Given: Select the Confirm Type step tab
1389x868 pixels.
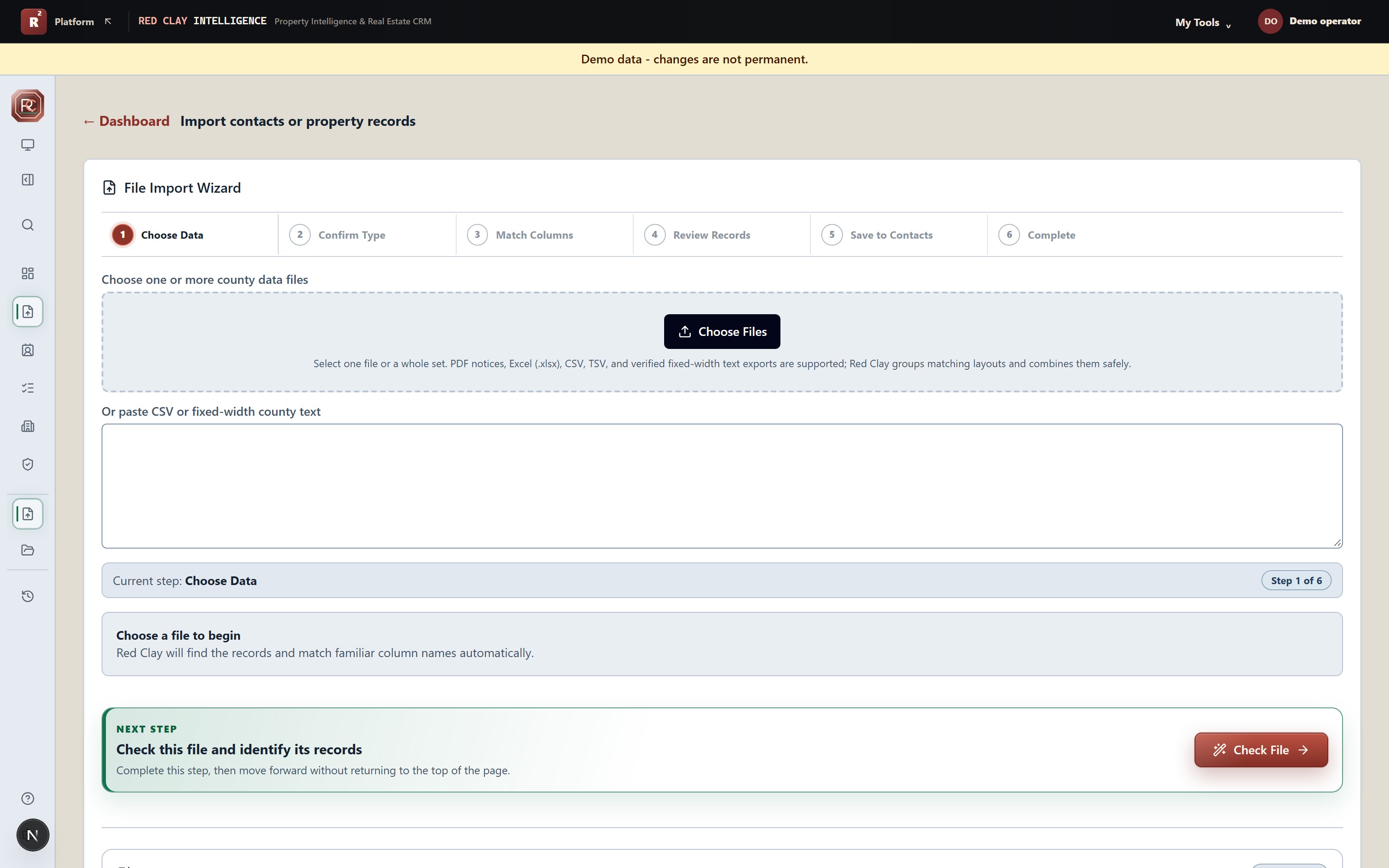Looking at the screenshot, I should tap(367, 235).
